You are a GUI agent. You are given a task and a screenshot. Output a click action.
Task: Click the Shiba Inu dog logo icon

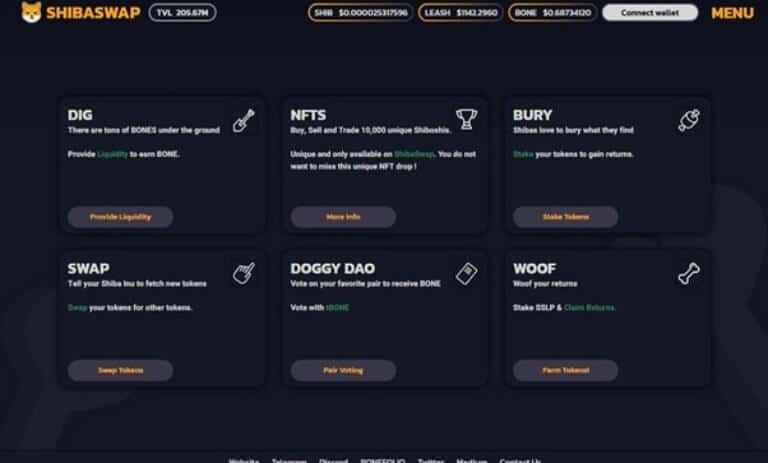click(31, 12)
